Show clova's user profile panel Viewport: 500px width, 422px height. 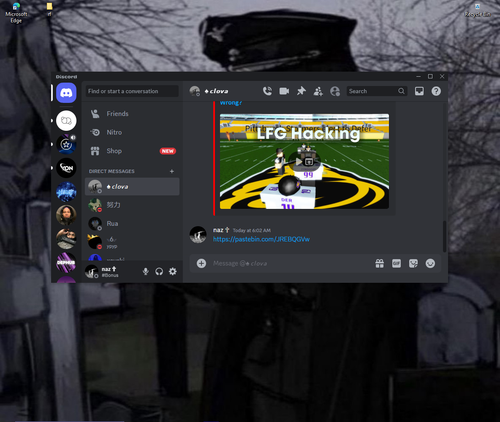[335, 91]
